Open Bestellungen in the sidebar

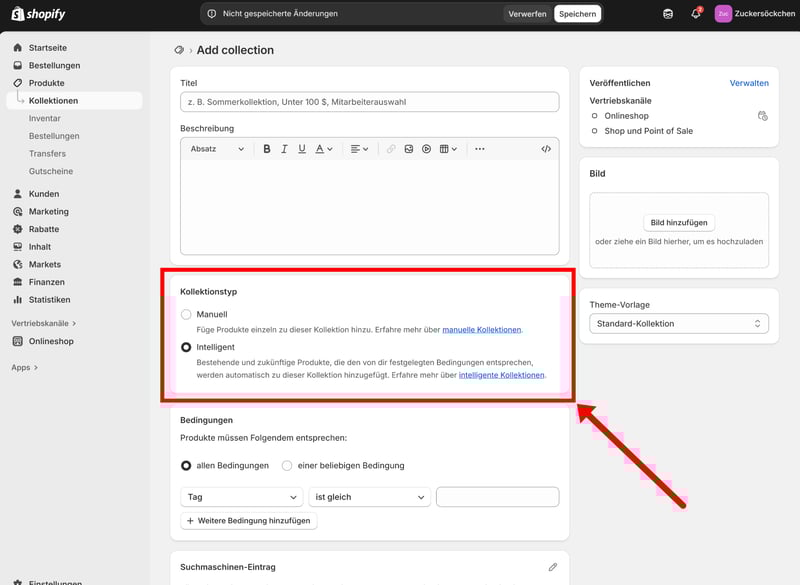click(54, 66)
